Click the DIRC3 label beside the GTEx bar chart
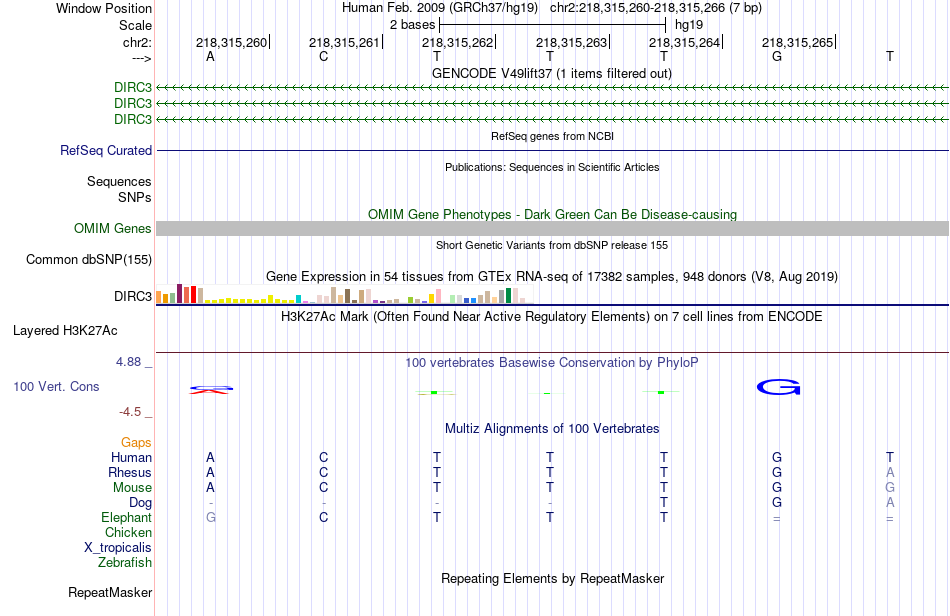Viewport: 950px width, 616px height. tap(133, 296)
